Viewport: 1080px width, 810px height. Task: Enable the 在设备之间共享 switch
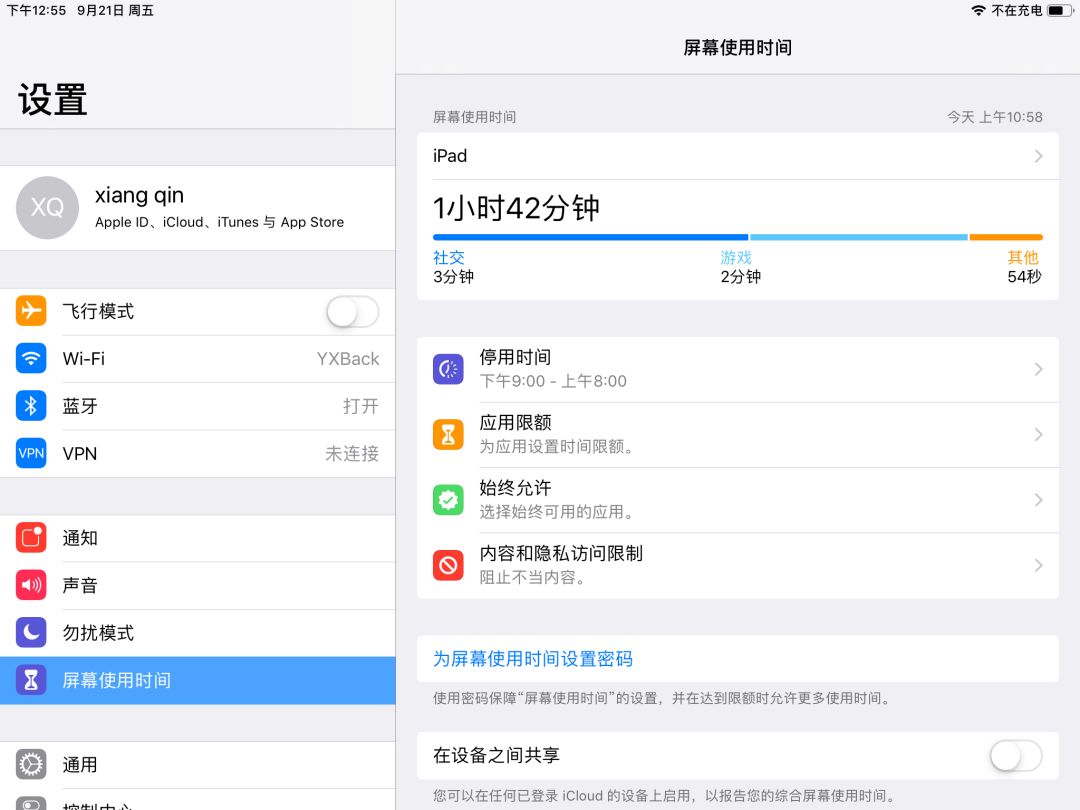(1015, 756)
